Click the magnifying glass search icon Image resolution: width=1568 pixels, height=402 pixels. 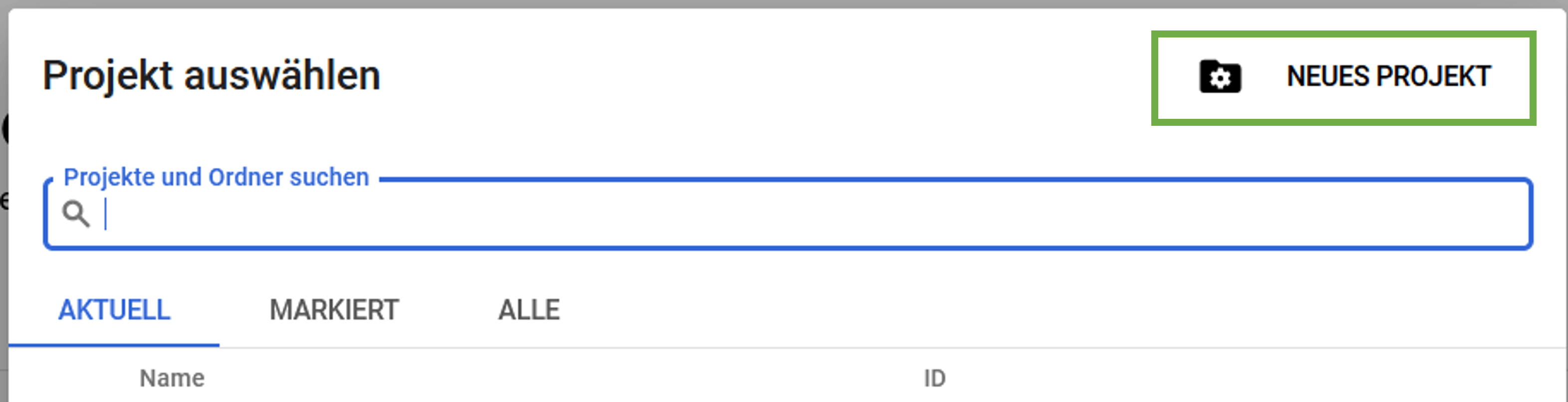click(76, 214)
